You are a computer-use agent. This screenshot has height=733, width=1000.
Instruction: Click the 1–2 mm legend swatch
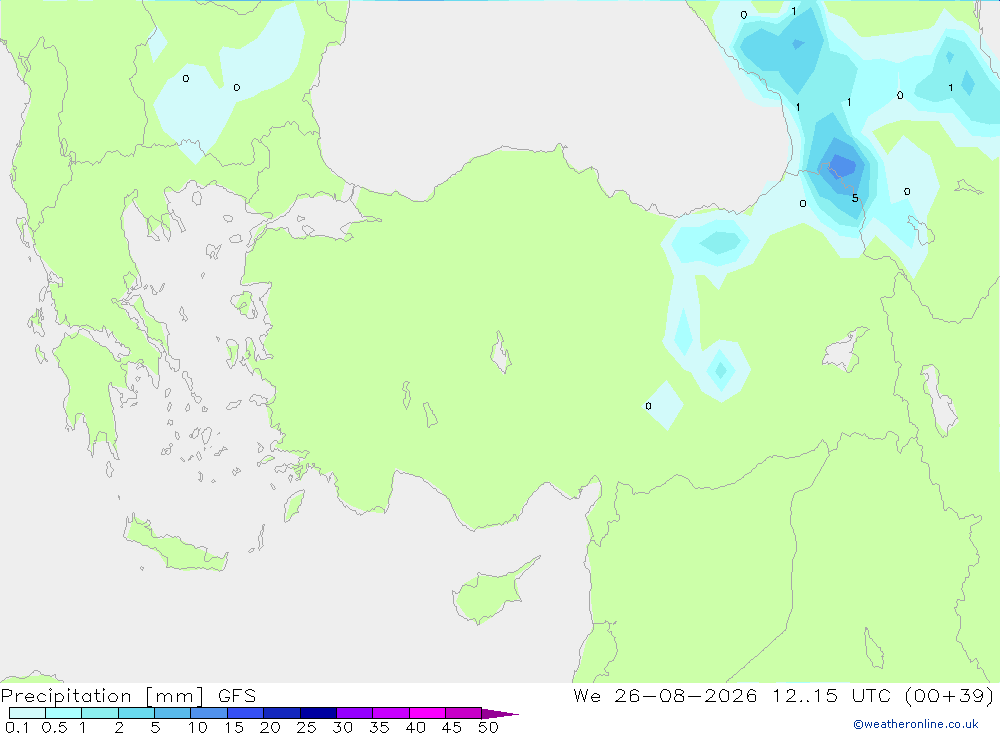coord(100,713)
